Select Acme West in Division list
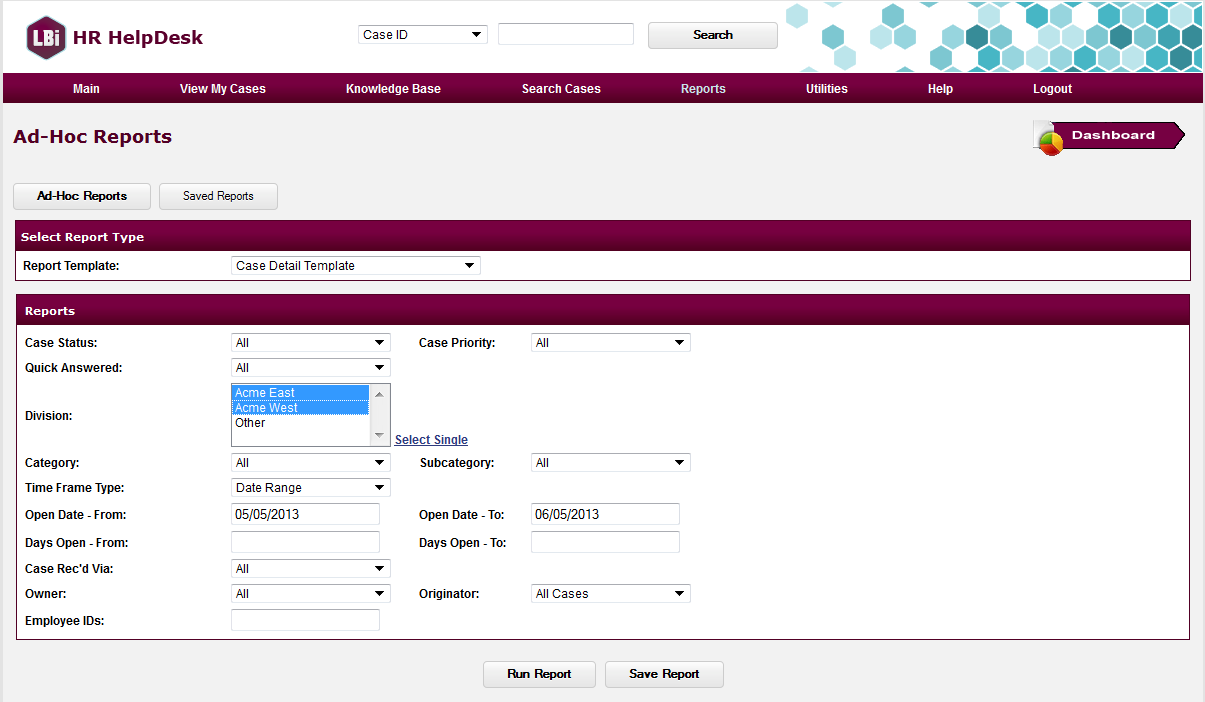1205x702 pixels. coord(300,408)
